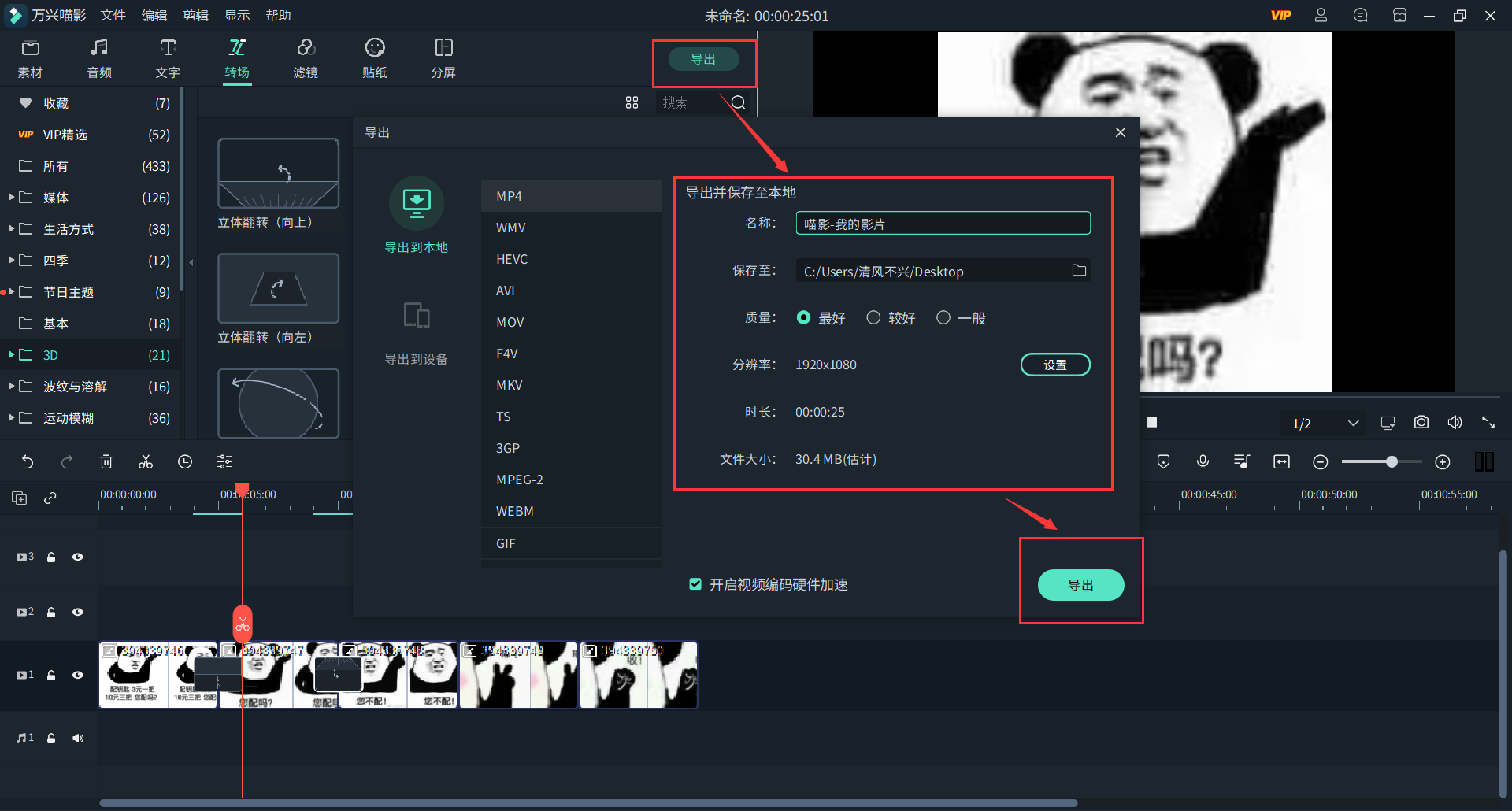The image size is (1512, 811).
Task: Delete selected clip using trash icon
Action: [x=106, y=461]
